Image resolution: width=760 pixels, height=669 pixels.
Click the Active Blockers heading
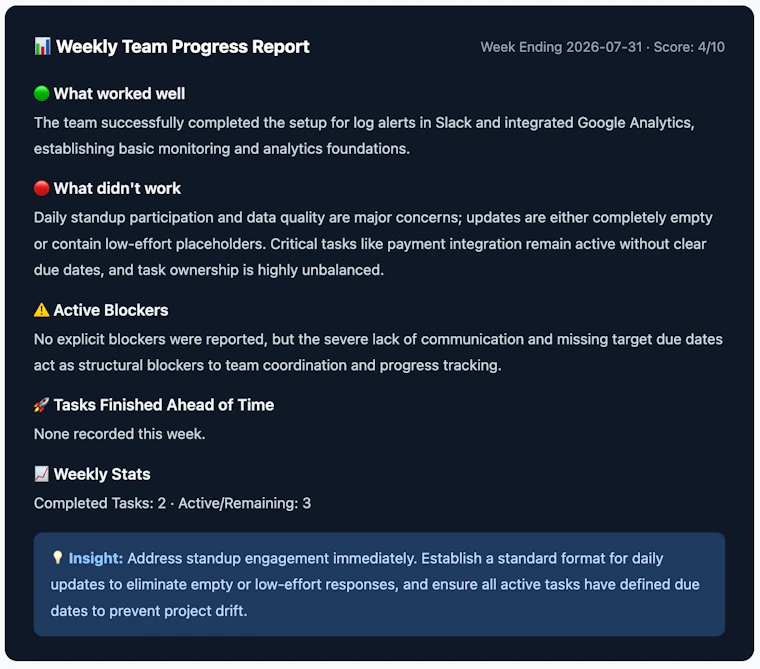[x=111, y=310]
